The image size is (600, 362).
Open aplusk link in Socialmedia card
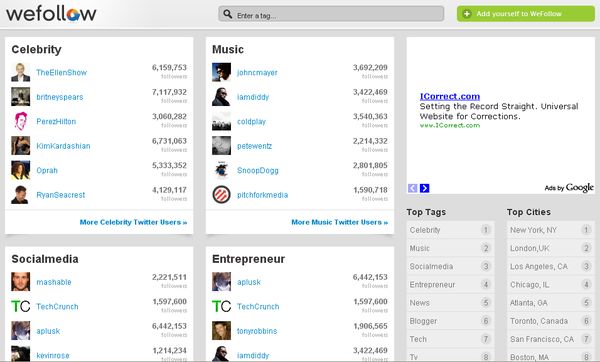pyautogui.click(x=48, y=331)
